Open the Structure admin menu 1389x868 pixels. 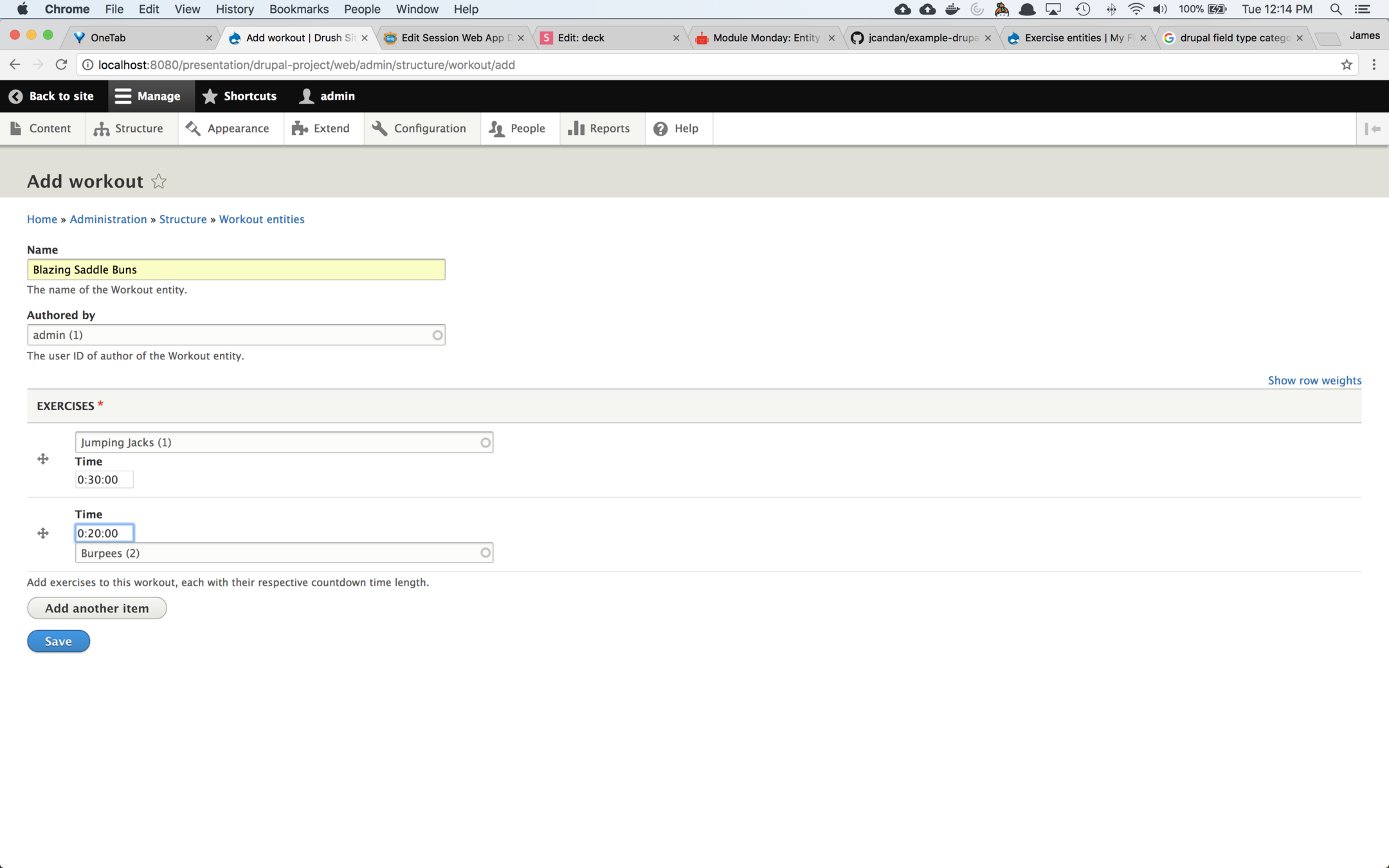[129, 129]
